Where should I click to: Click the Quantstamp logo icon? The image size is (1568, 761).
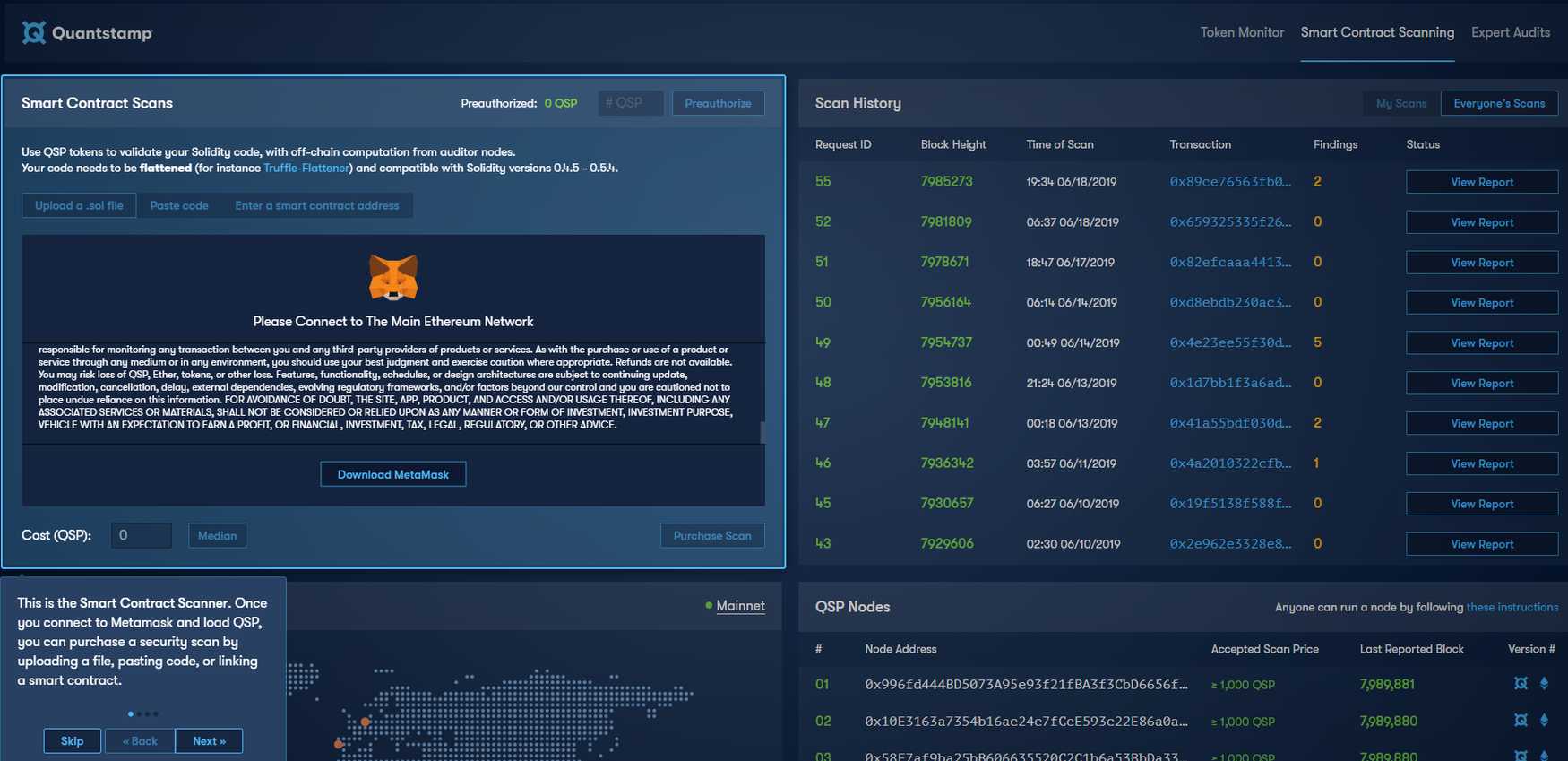pos(34,33)
